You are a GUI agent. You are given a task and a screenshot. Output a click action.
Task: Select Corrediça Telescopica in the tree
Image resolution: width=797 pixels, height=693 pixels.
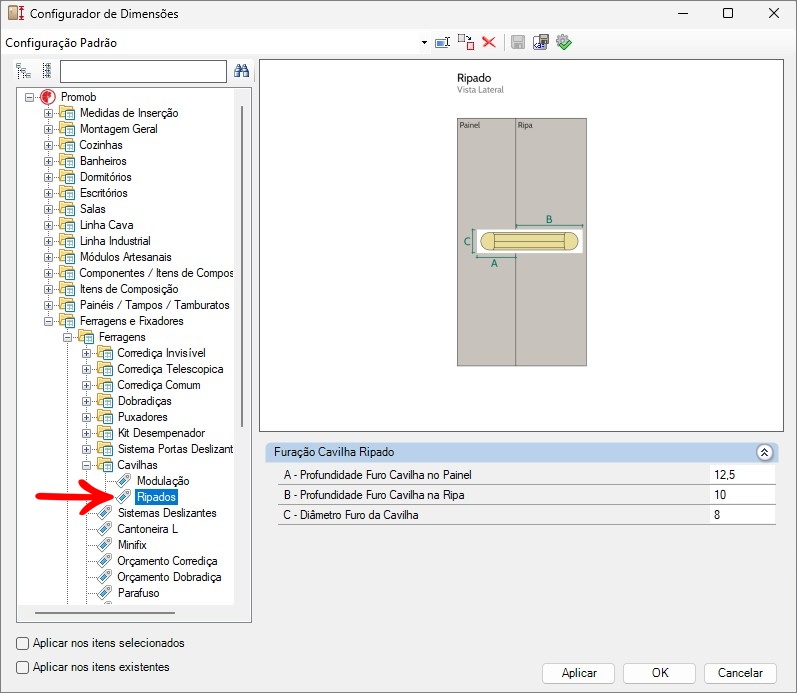170,369
